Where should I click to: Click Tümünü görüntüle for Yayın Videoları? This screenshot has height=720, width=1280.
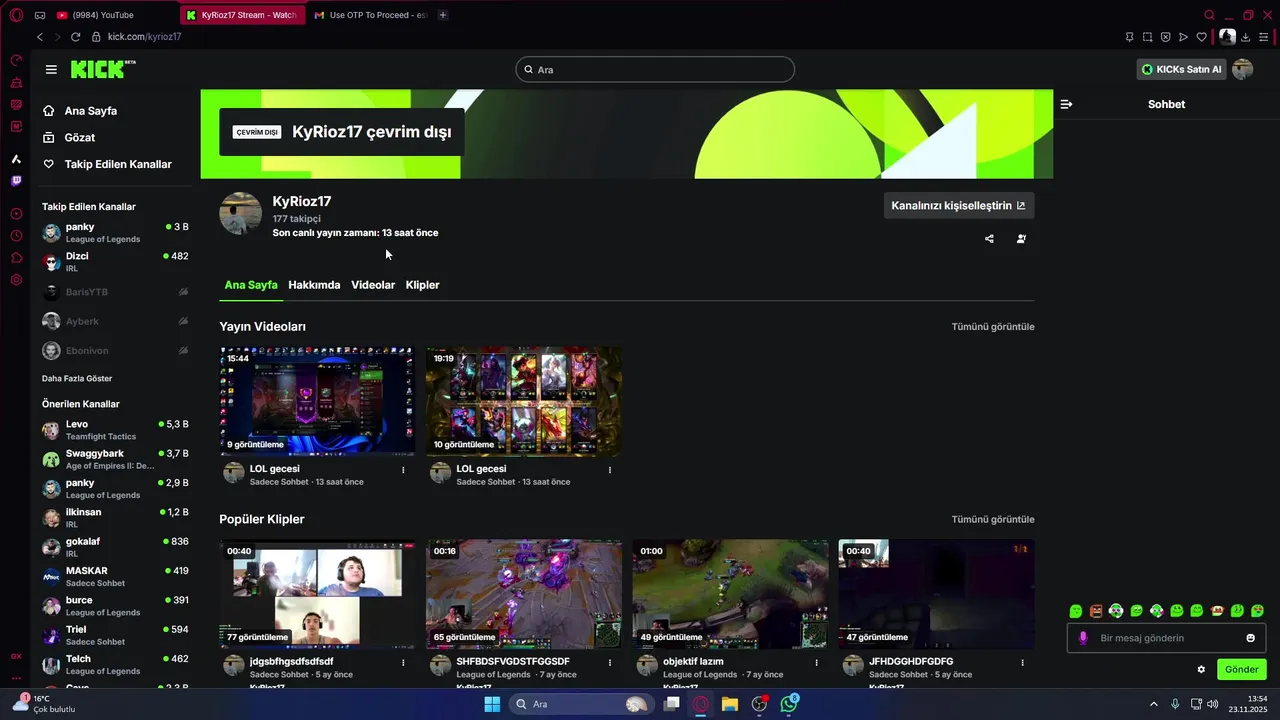993,327
